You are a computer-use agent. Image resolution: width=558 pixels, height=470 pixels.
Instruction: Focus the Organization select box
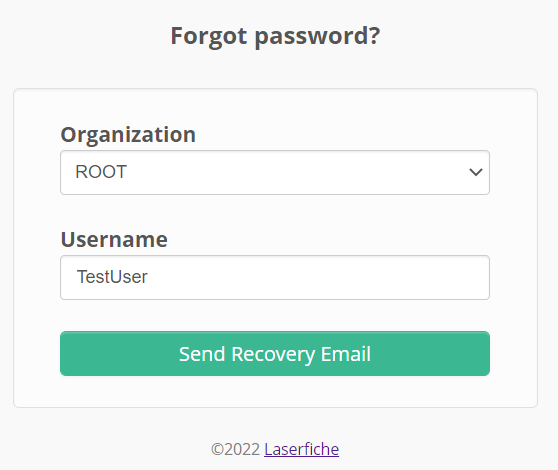[x=275, y=172]
